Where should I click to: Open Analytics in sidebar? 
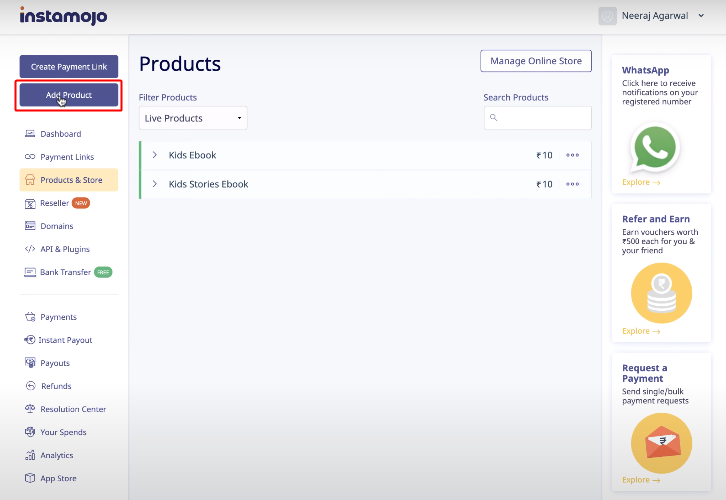56,455
